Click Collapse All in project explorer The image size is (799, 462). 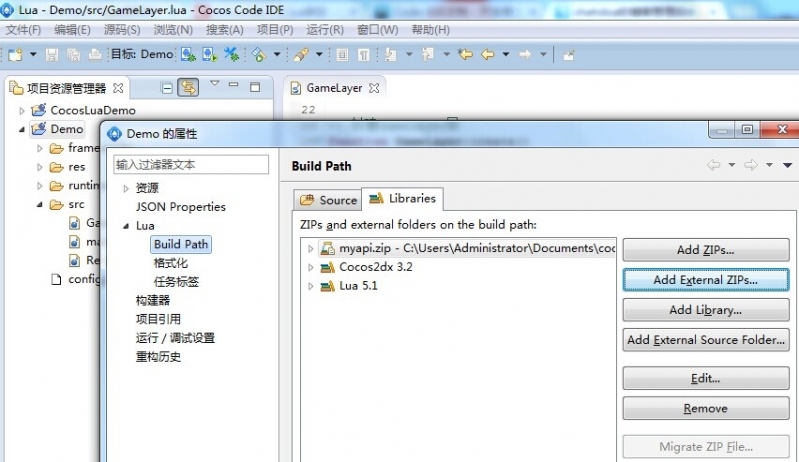tap(167, 88)
